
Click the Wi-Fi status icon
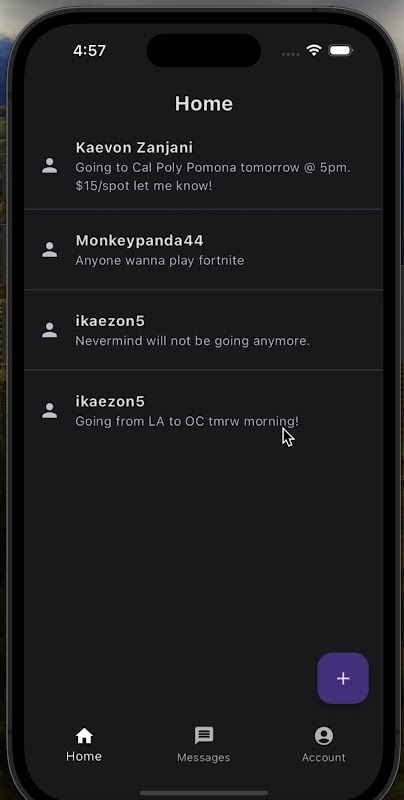pyautogui.click(x=314, y=50)
